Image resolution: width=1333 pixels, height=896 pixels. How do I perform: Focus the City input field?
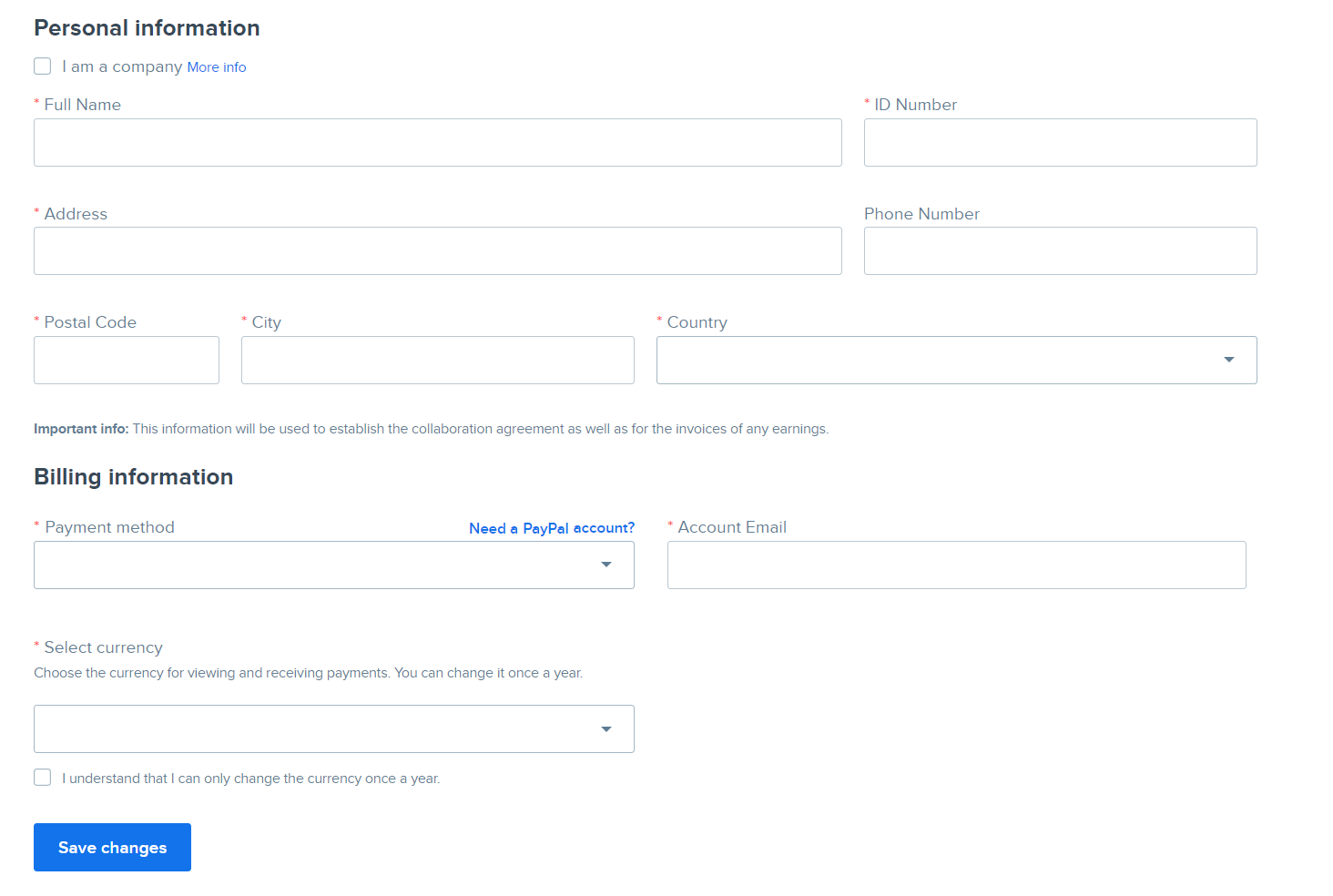pos(438,360)
